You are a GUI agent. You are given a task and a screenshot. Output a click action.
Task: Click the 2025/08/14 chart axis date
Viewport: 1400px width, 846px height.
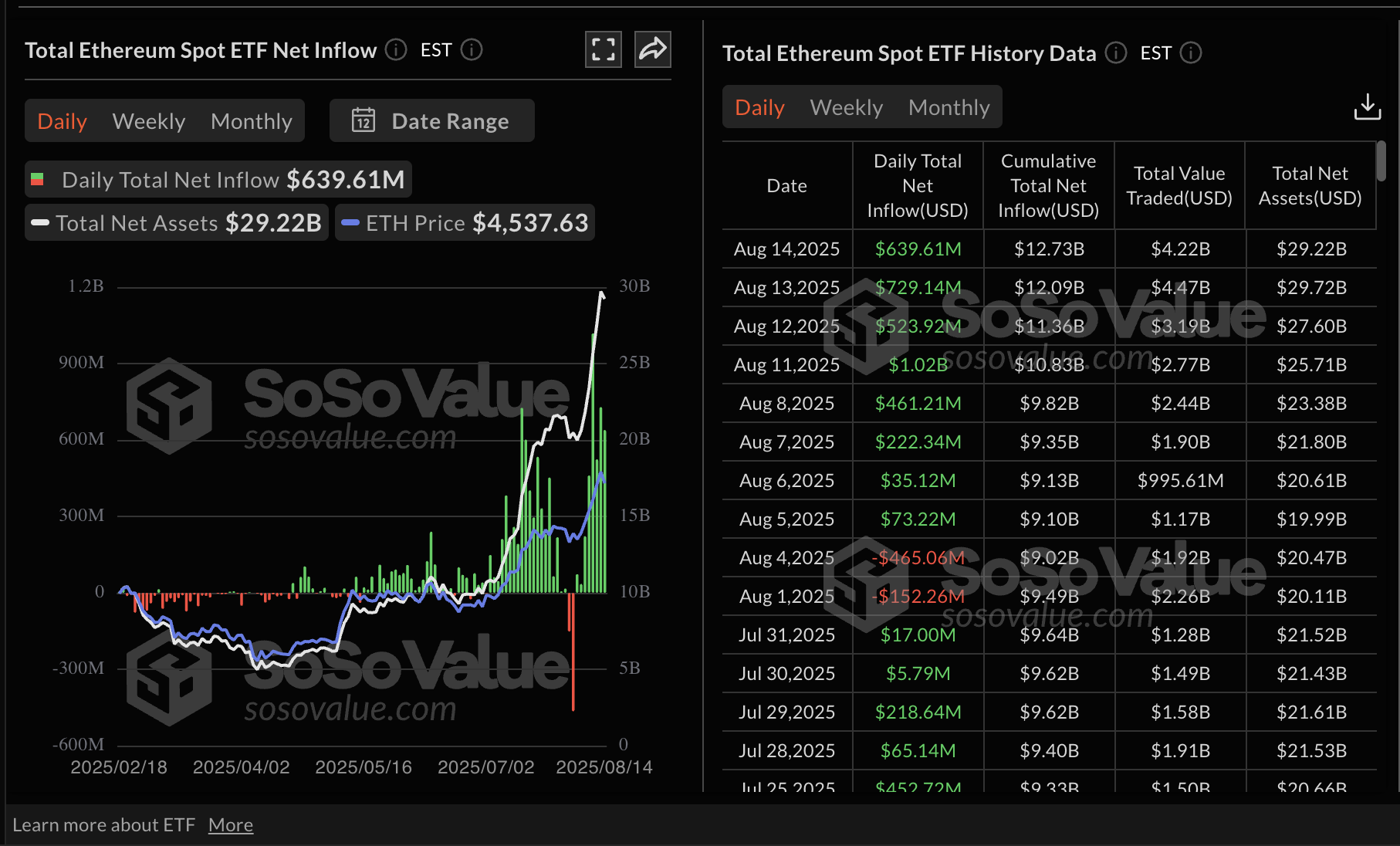(604, 767)
